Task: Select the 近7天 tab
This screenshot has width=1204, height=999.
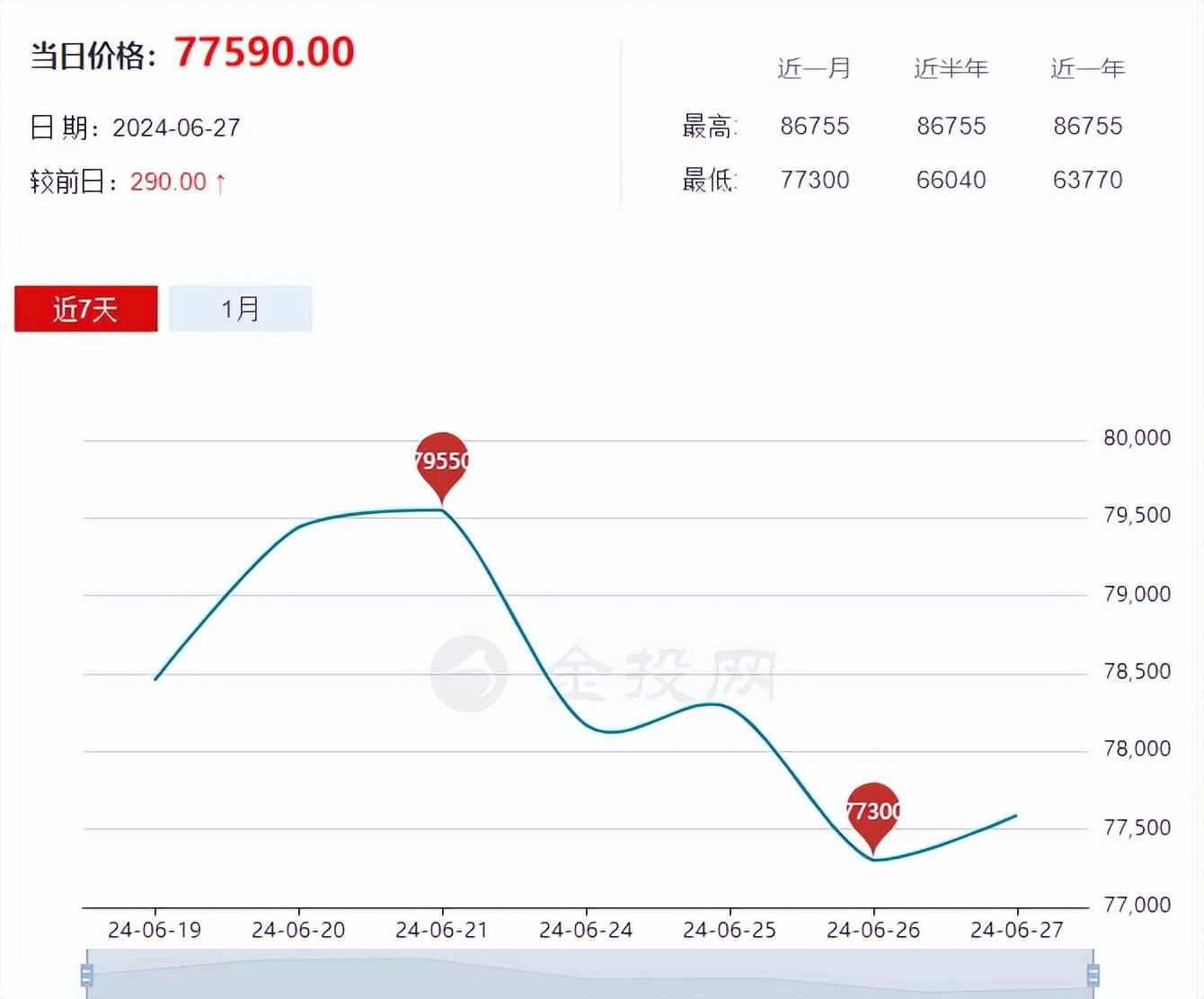Action: click(x=86, y=309)
